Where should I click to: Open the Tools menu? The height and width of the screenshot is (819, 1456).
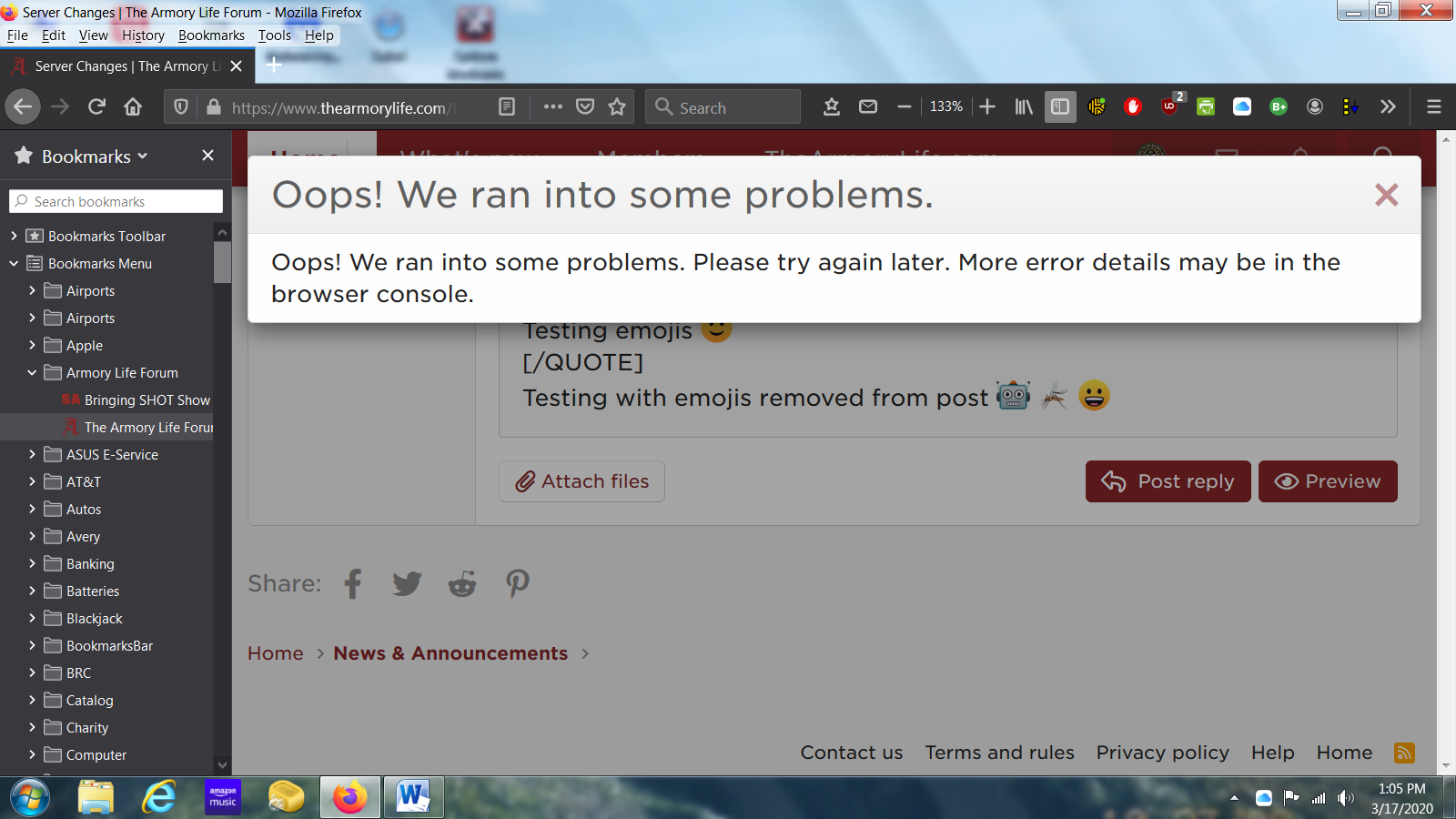tap(274, 35)
